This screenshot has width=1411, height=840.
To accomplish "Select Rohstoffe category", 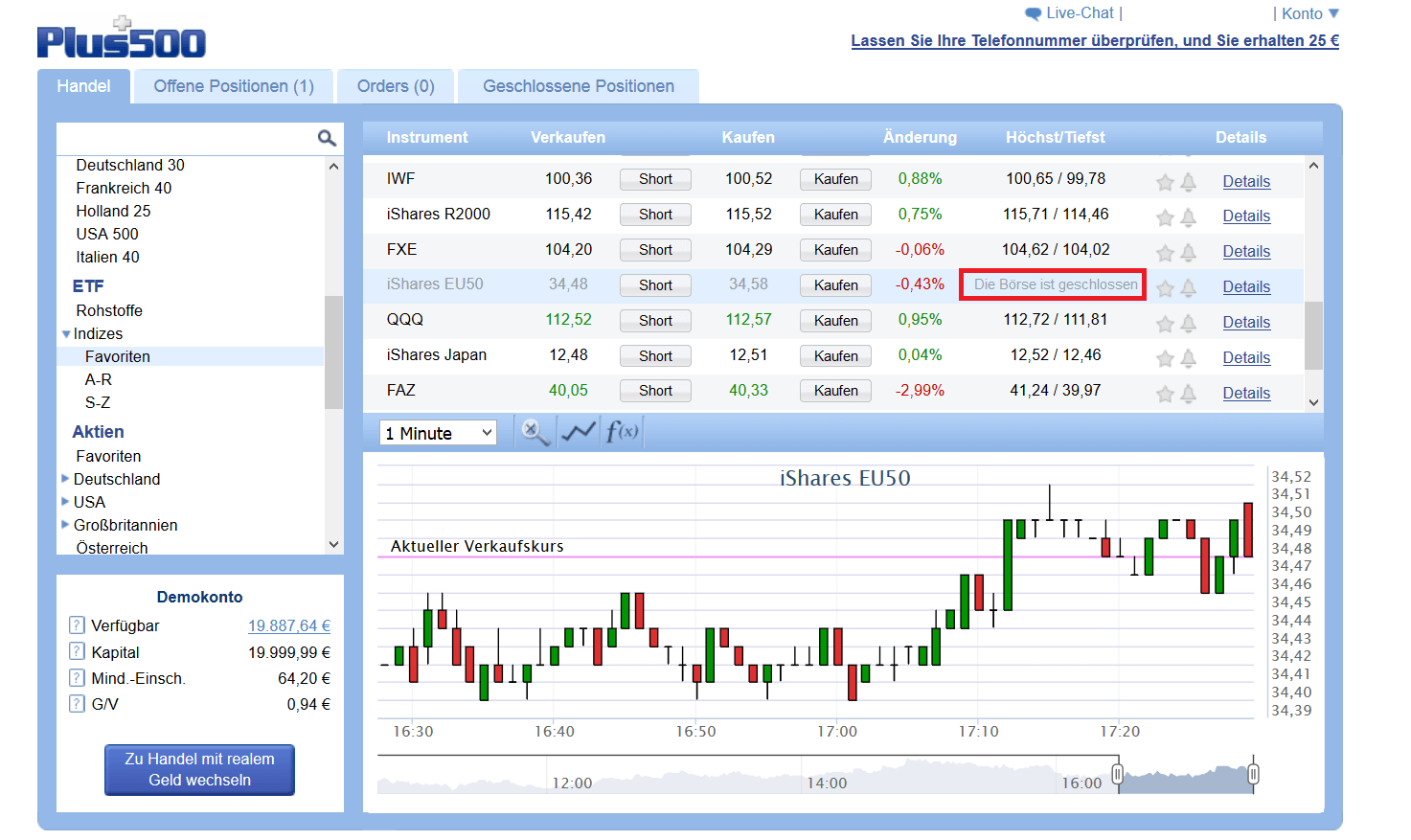I will 109,310.
